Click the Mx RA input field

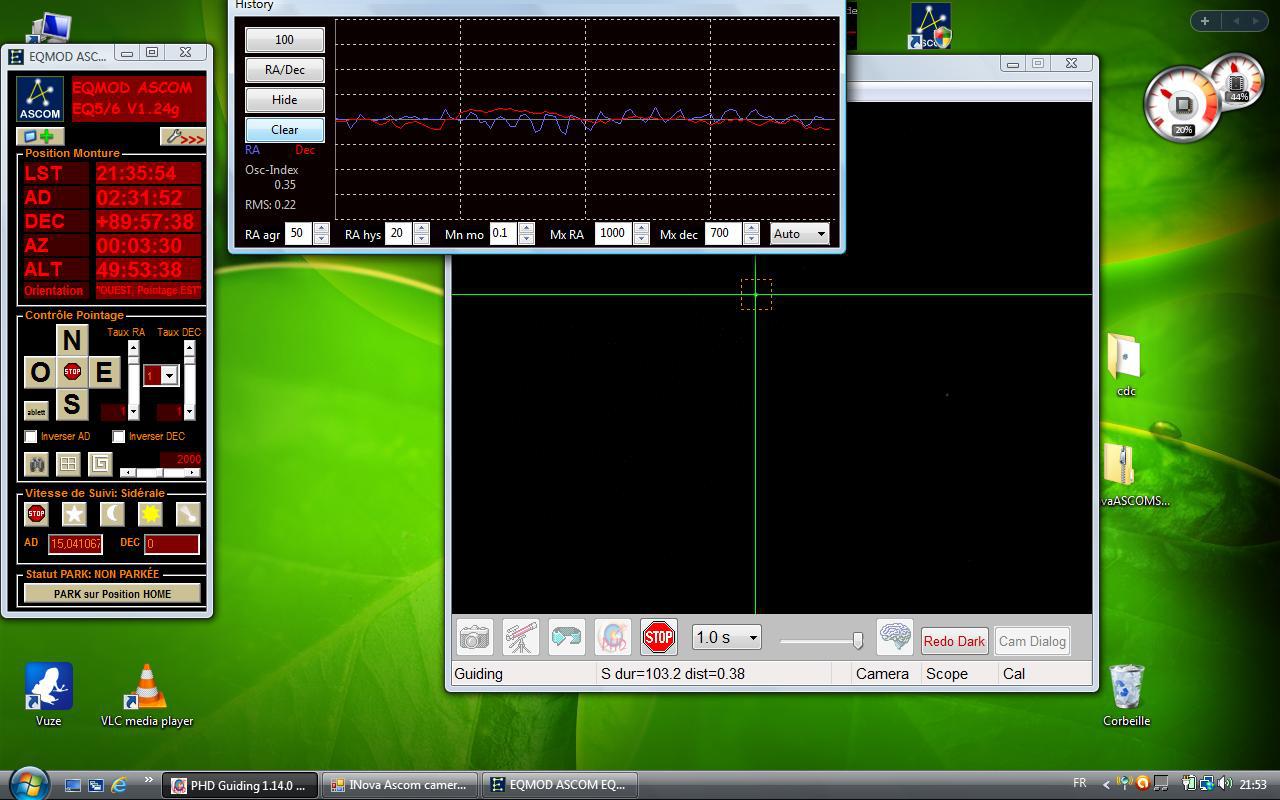(x=614, y=233)
